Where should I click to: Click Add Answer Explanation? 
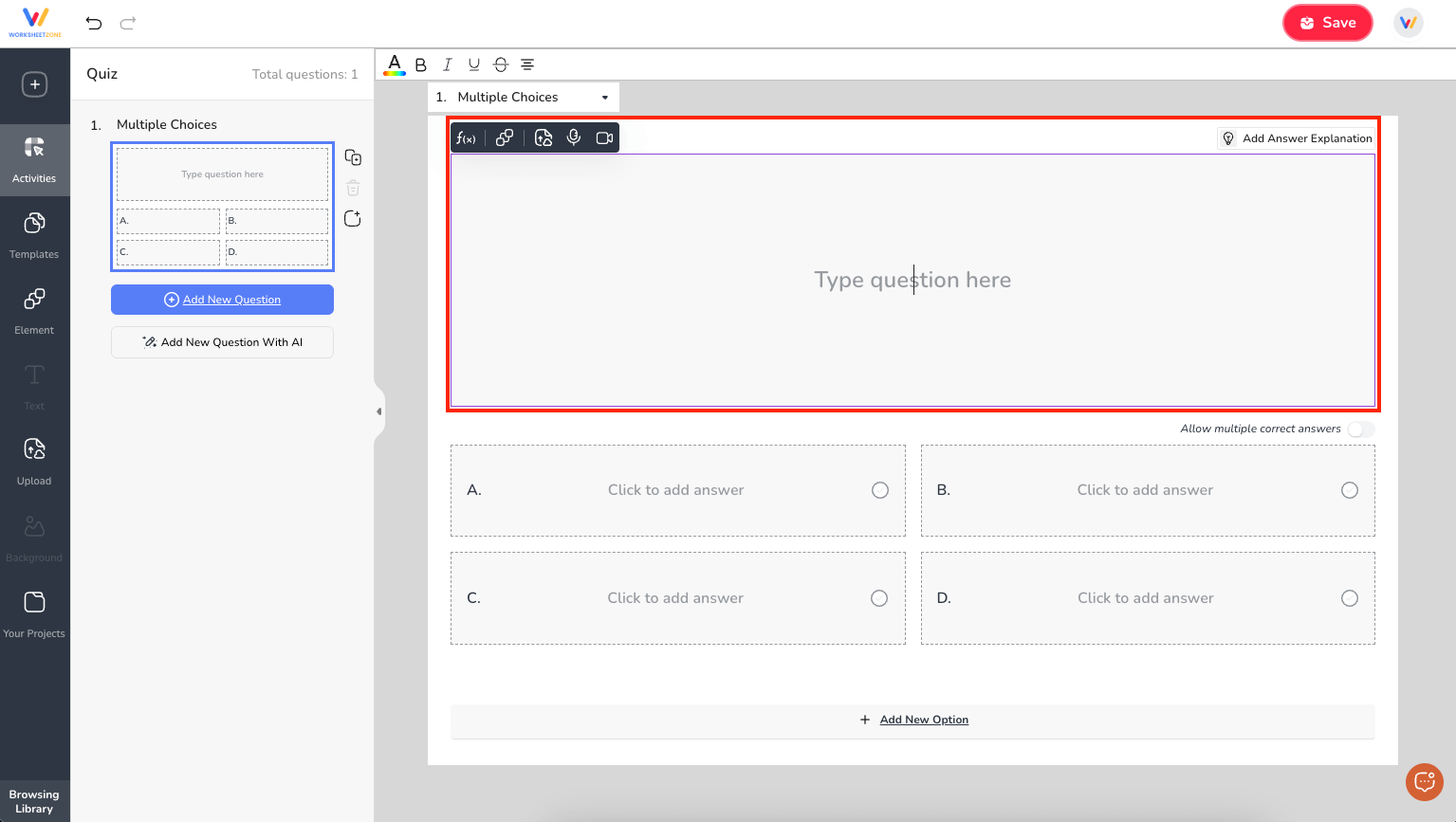coord(1297,138)
